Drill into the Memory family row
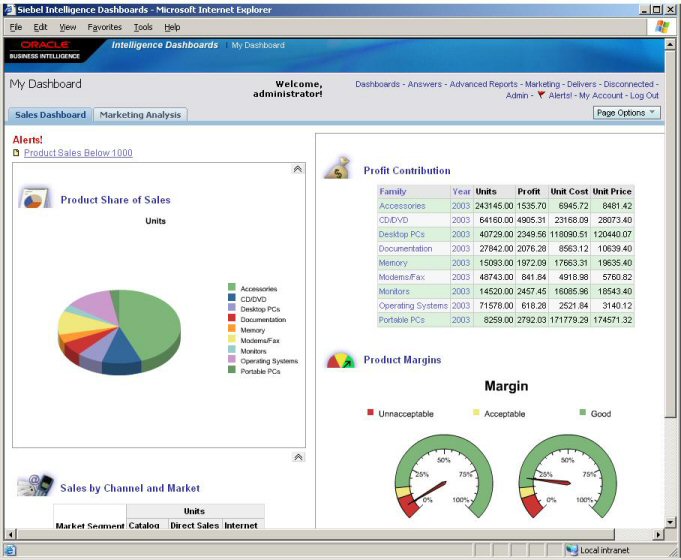The height and width of the screenshot is (560, 681). coord(393,263)
